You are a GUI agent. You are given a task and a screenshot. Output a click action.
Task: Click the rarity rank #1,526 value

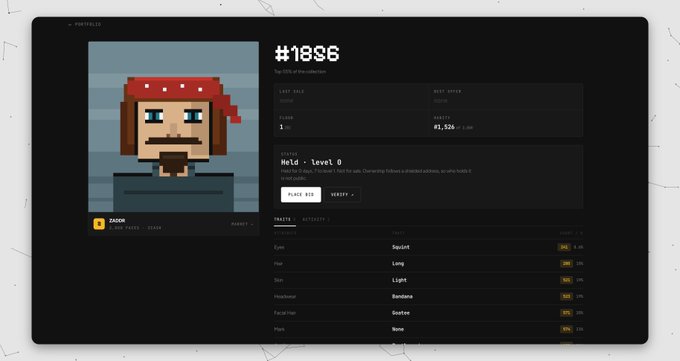click(444, 127)
